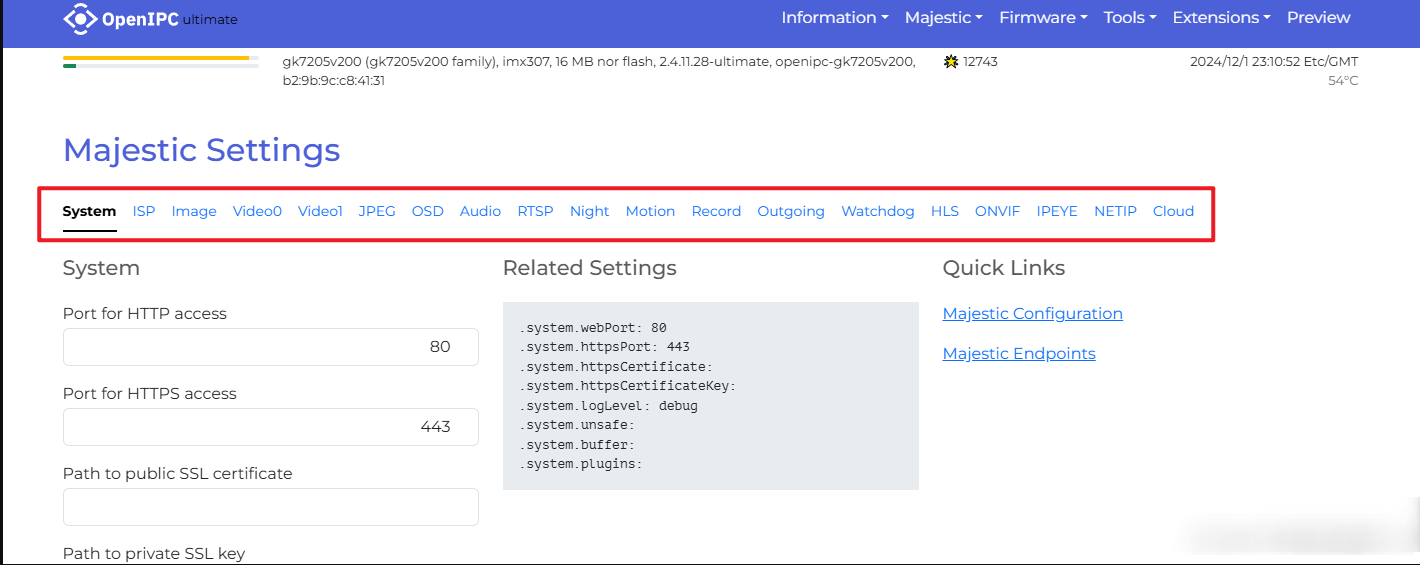Click the OpenIPC logo icon
This screenshot has width=1420, height=565.
tap(80, 18)
